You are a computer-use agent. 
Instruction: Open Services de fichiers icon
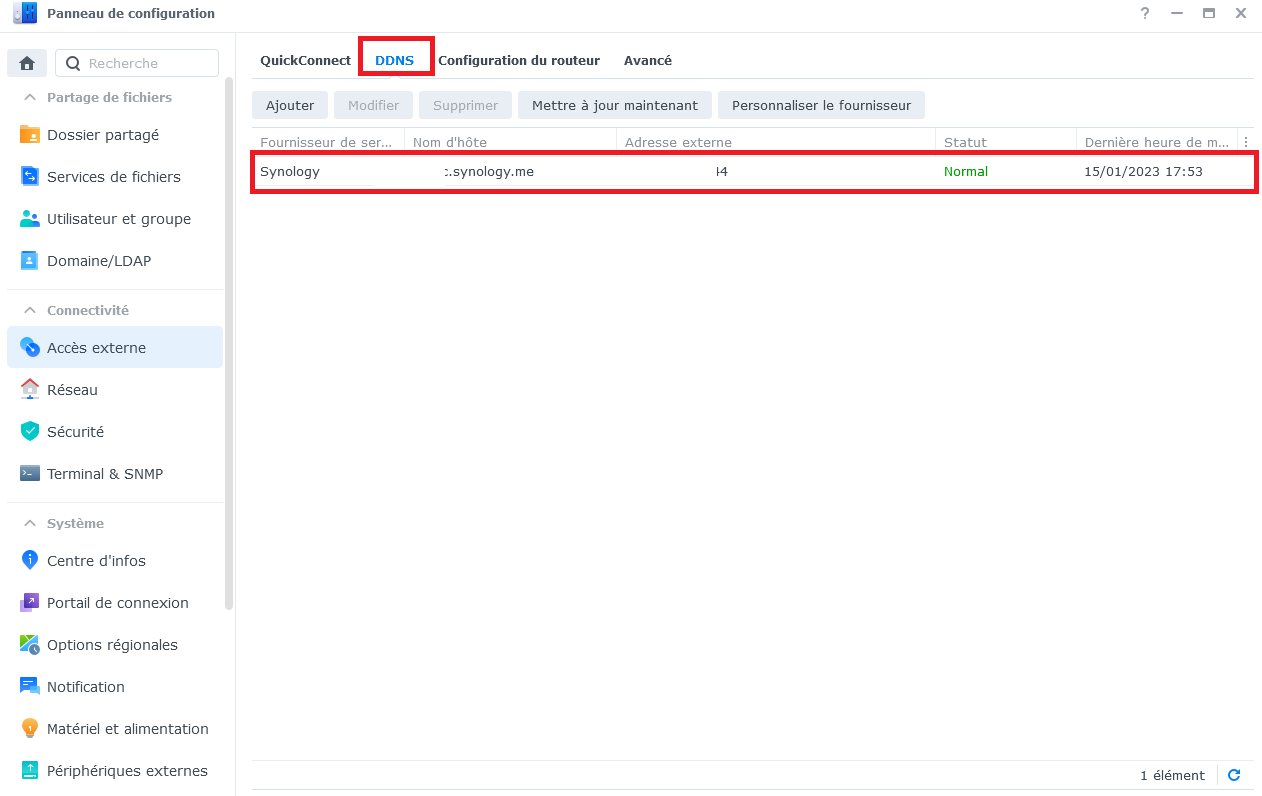tap(30, 177)
